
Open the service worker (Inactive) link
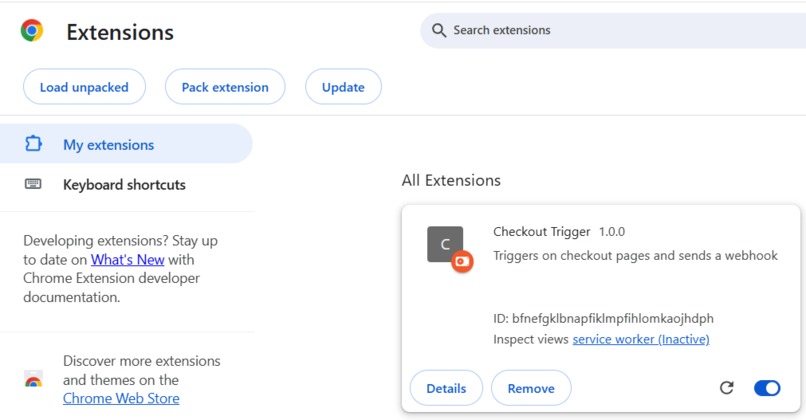pos(641,339)
